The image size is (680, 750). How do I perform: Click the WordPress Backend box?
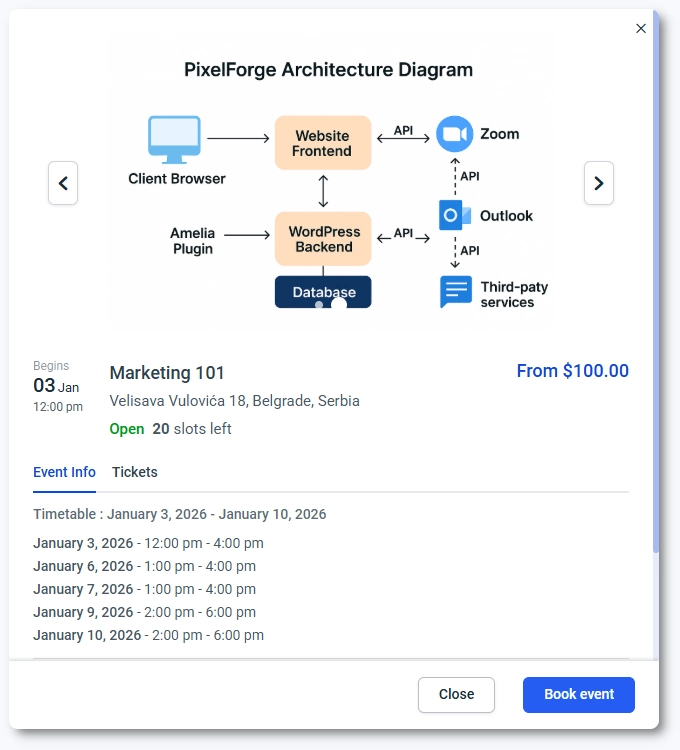[x=322, y=239]
